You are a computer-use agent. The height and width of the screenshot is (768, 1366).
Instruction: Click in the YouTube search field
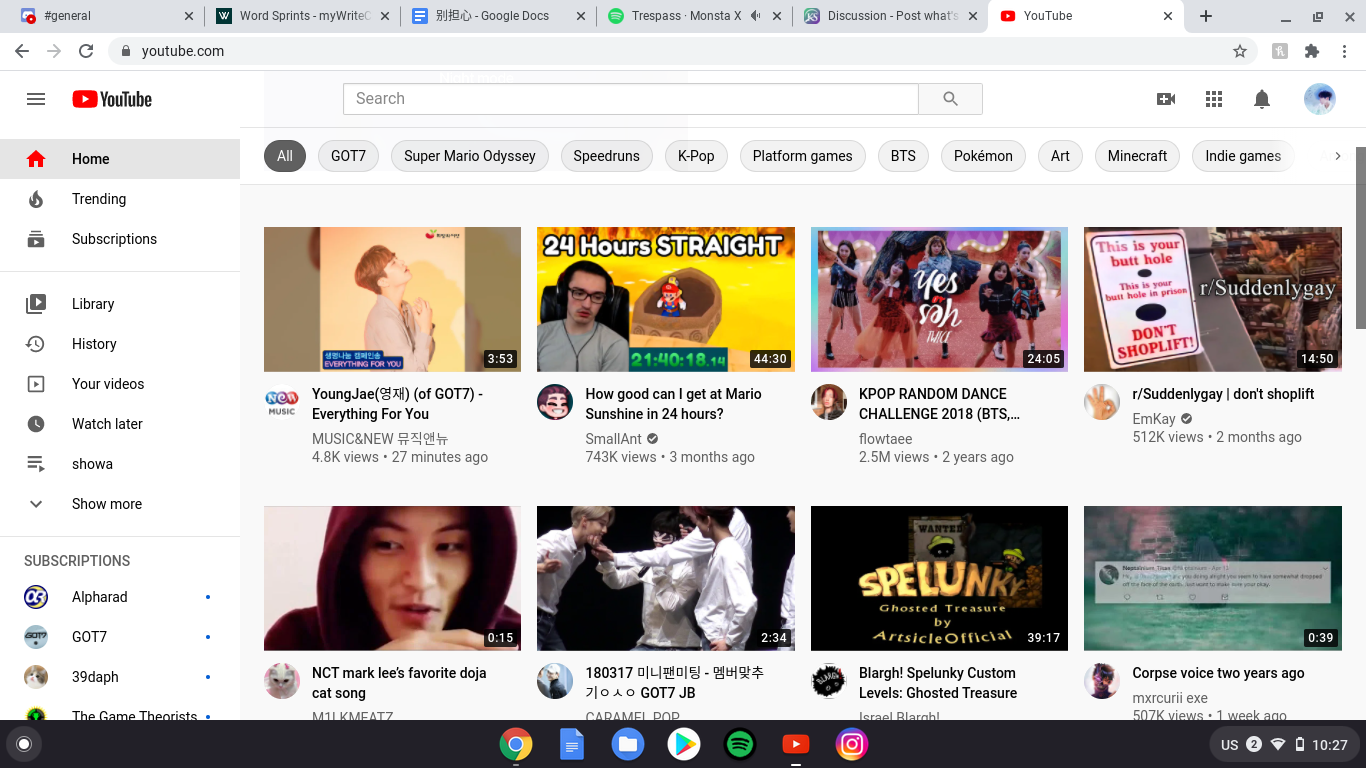[631, 99]
